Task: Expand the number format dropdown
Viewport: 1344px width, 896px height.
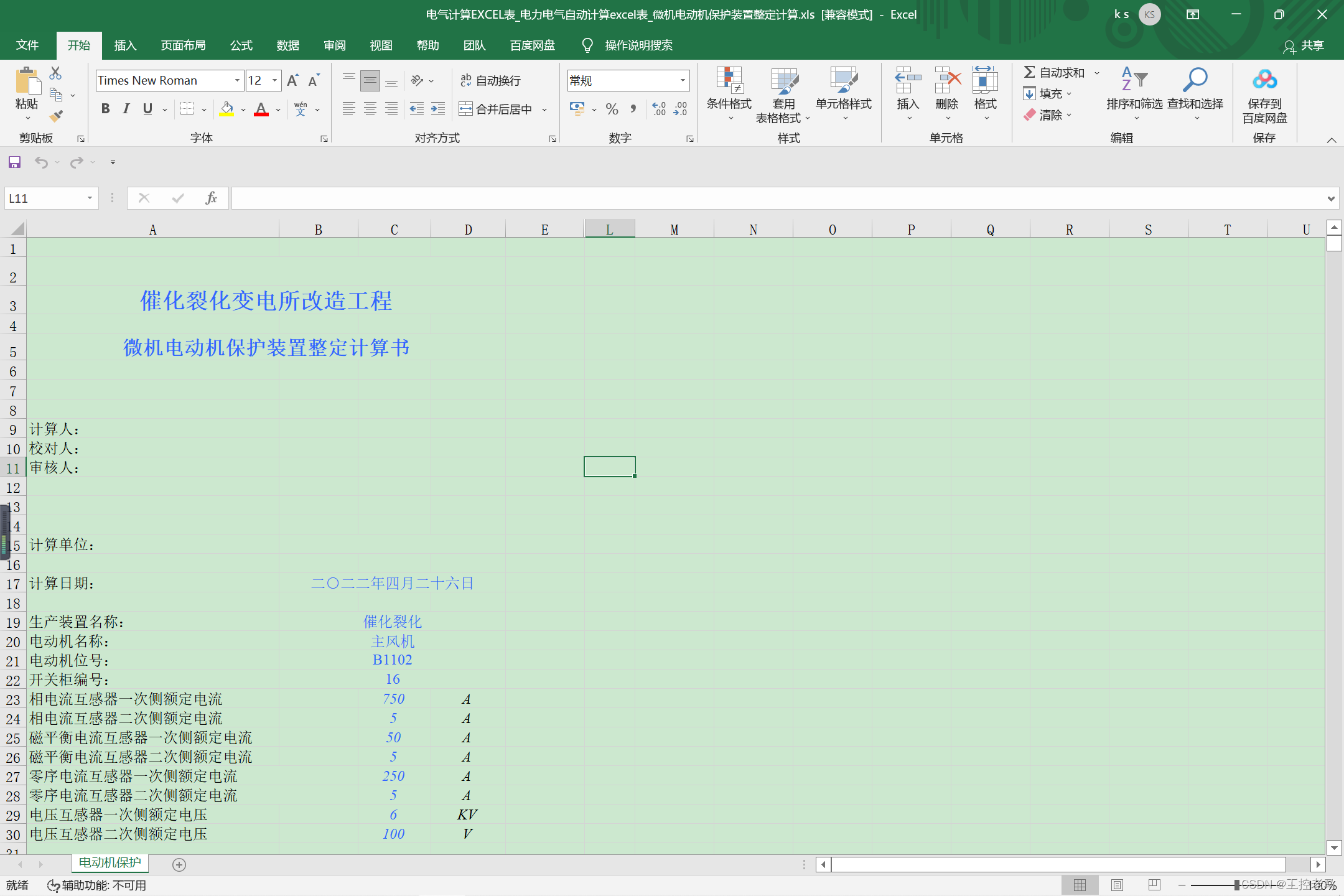Action: tap(683, 80)
